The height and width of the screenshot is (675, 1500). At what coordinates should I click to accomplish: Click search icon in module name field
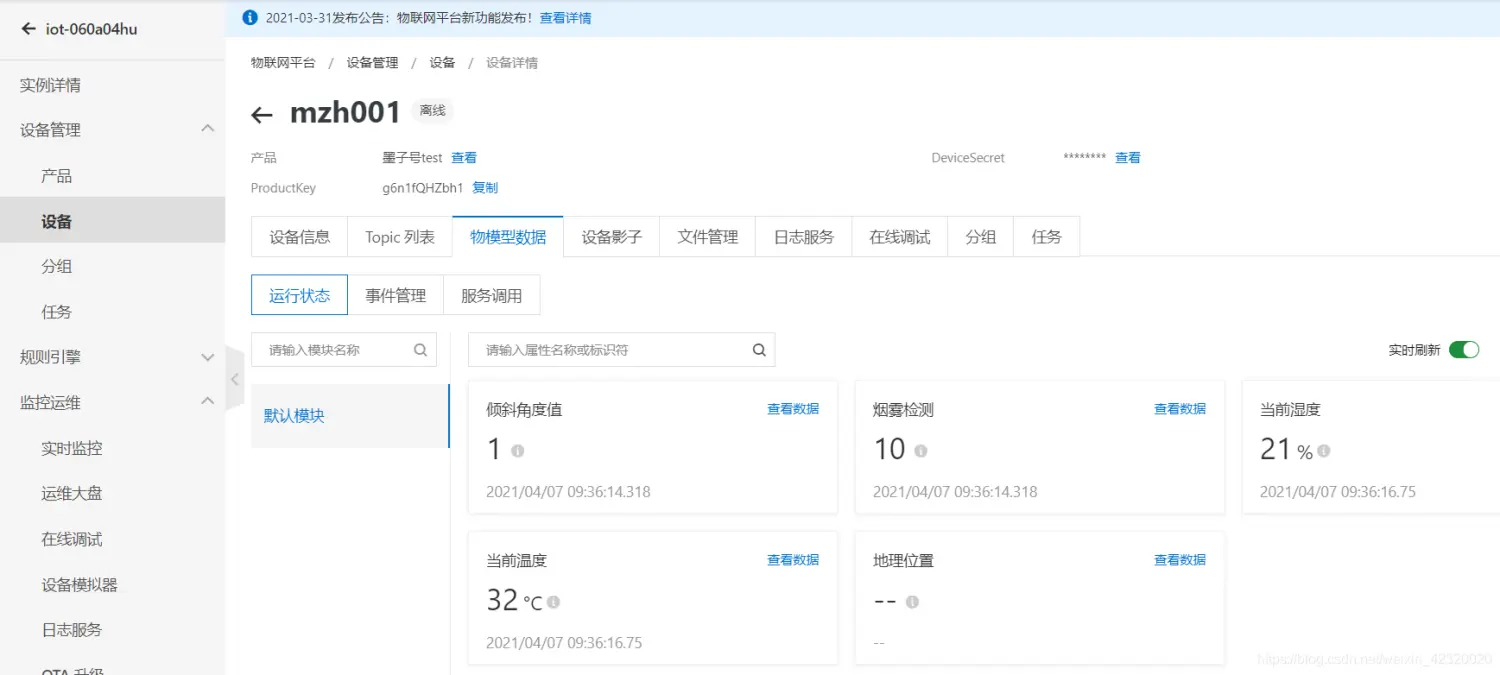pos(421,350)
